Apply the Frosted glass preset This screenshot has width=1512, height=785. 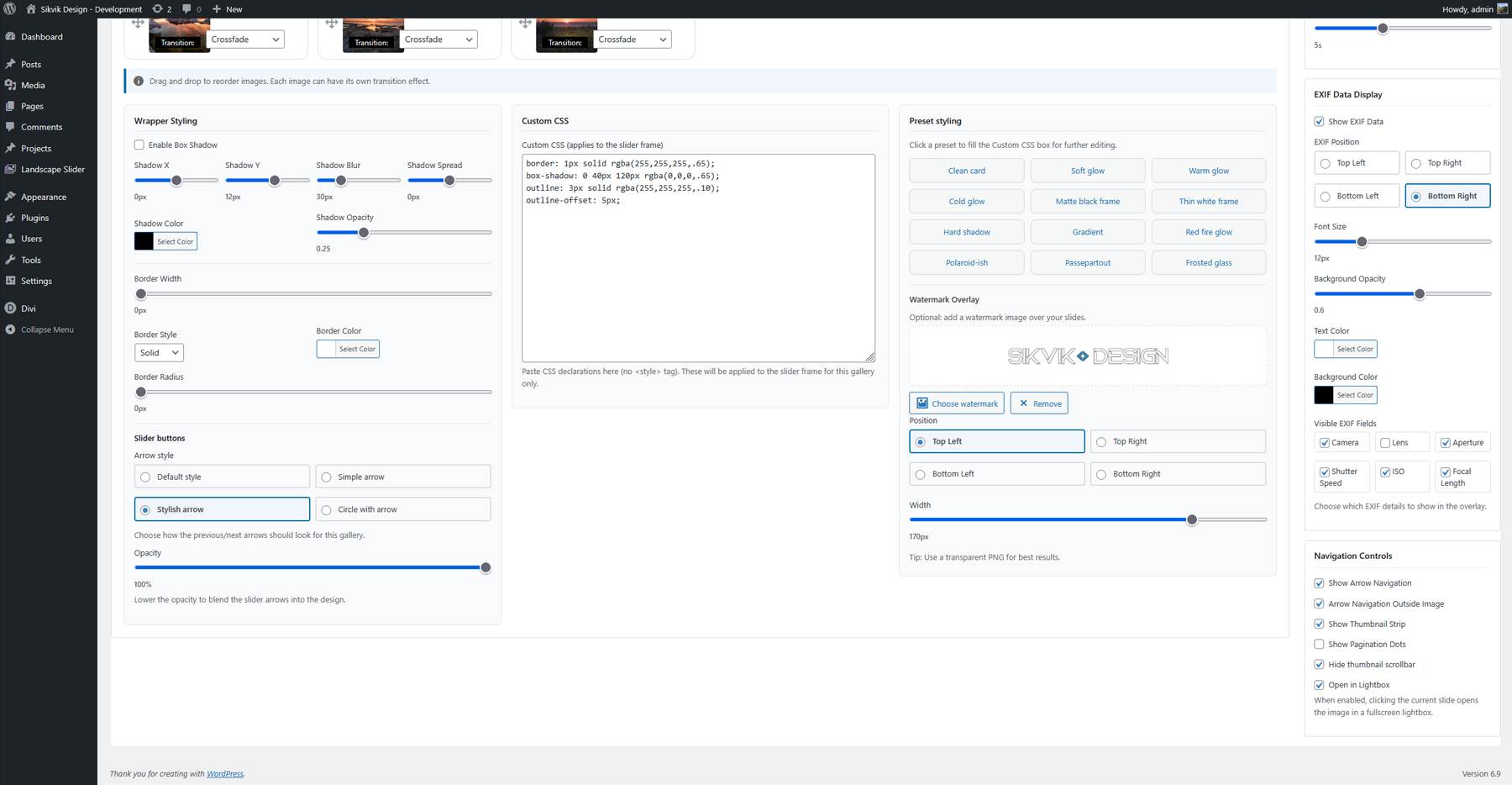click(x=1208, y=263)
